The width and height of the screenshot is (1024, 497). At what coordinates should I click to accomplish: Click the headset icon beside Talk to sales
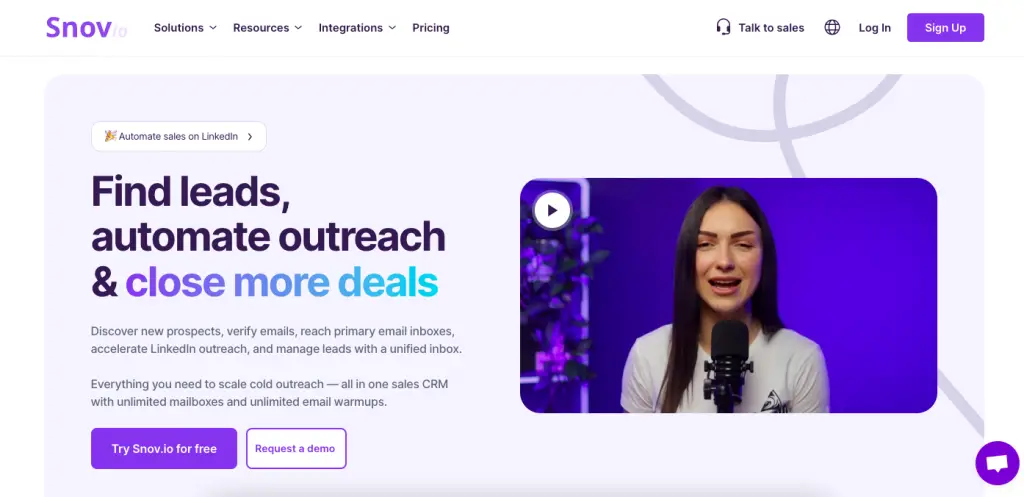pyautogui.click(x=723, y=27)
